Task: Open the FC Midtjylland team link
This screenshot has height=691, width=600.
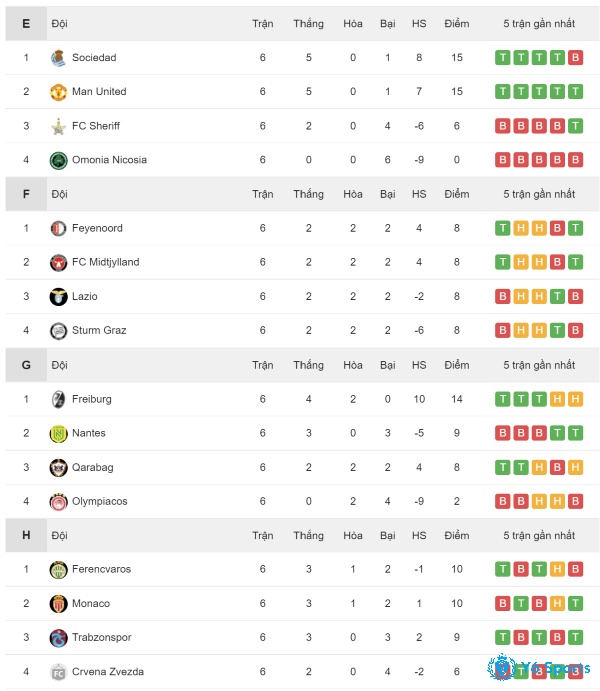Action: pos(106,262)
